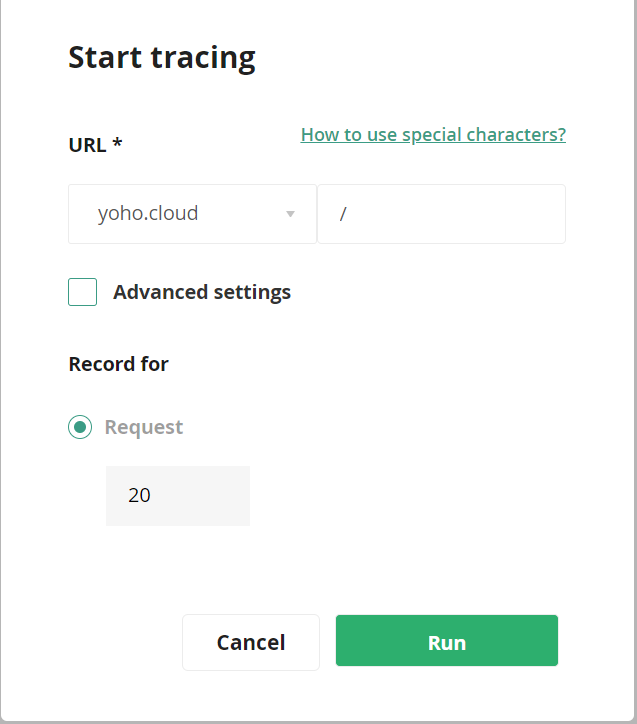
Task: Click the request count field
Action: [178, 495]
